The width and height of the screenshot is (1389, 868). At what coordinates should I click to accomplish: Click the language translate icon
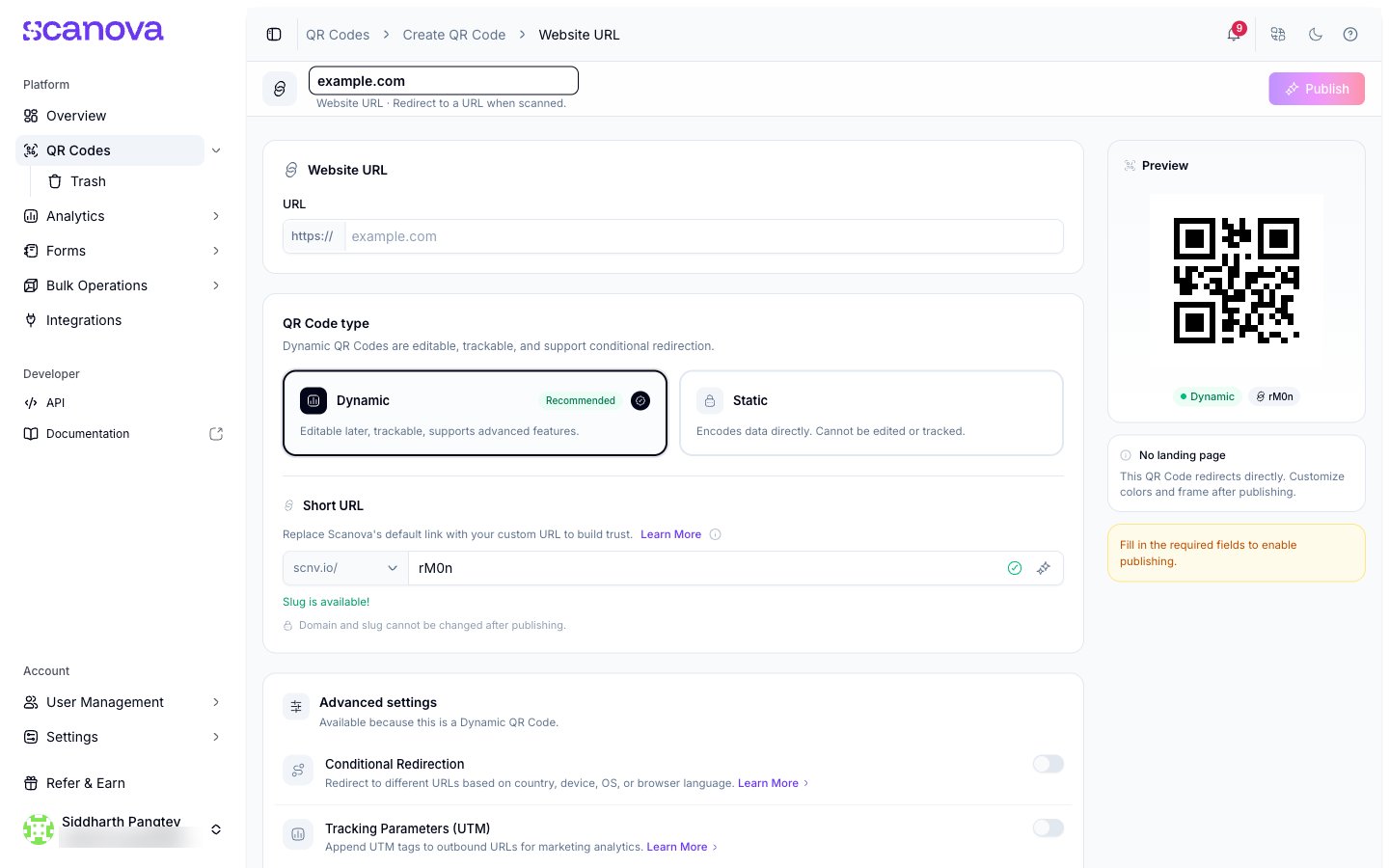pos(1278,35)
